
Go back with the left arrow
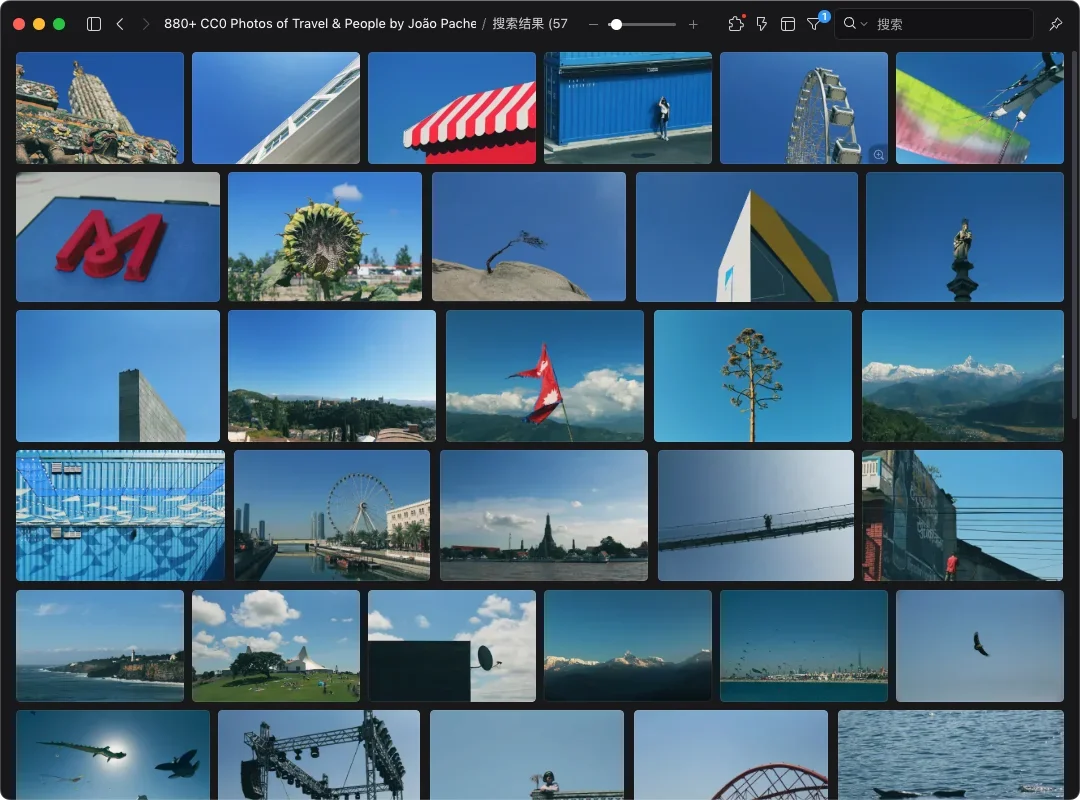[x=120, y=24]
